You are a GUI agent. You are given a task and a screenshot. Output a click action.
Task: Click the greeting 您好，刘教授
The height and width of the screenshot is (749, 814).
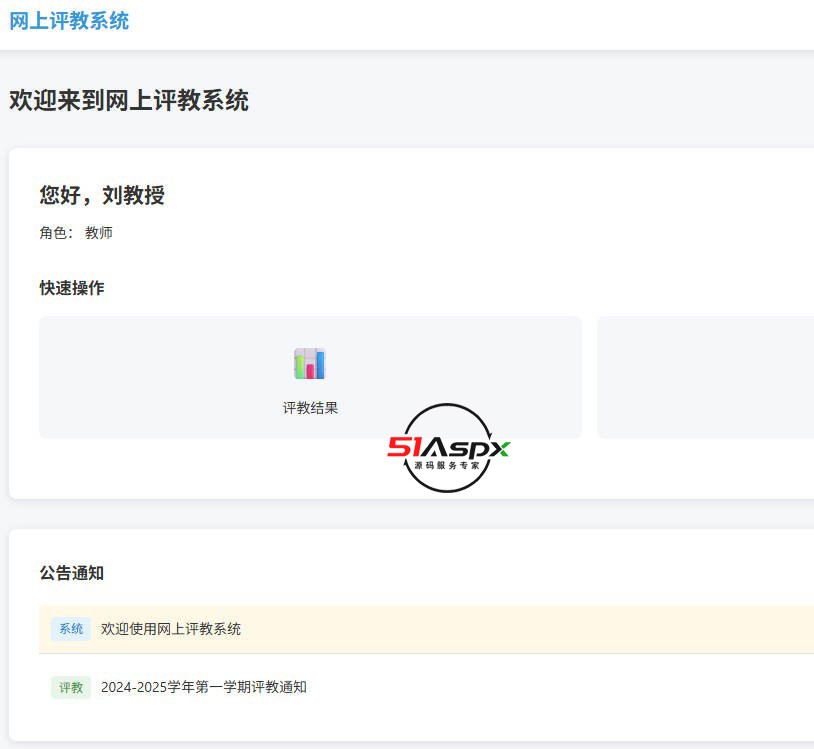point(102,195)
